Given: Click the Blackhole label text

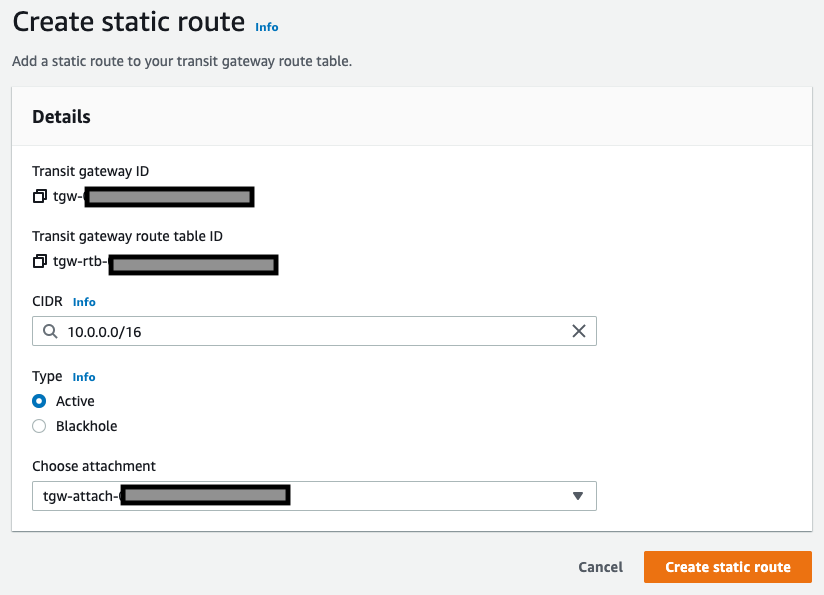Looking at the screenshot, I should [x=89, y=426].
